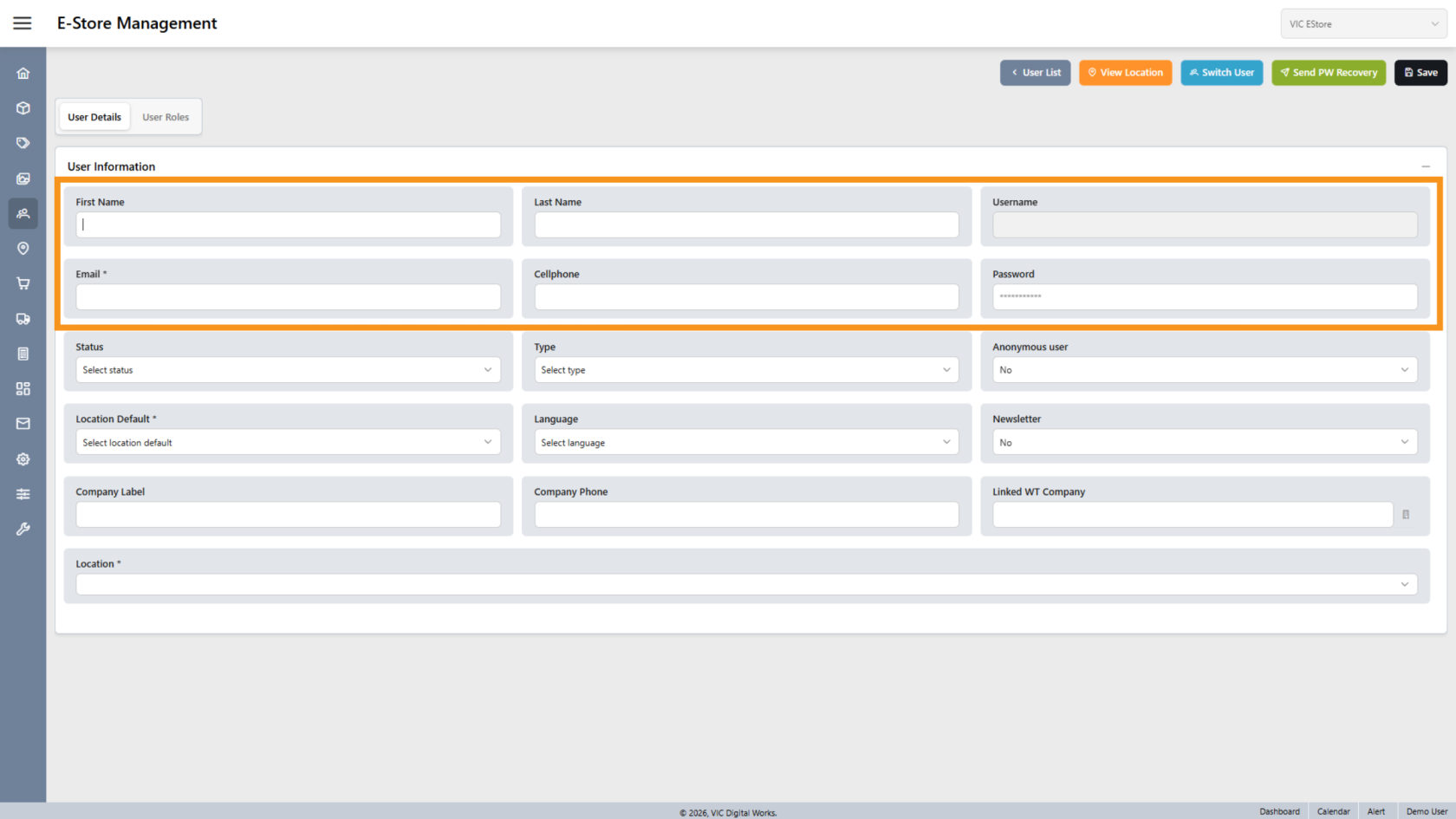The image size is (1456, 819).
Task: Open the envelope mail icon in sidebar
Action: (x=23, y=424)
